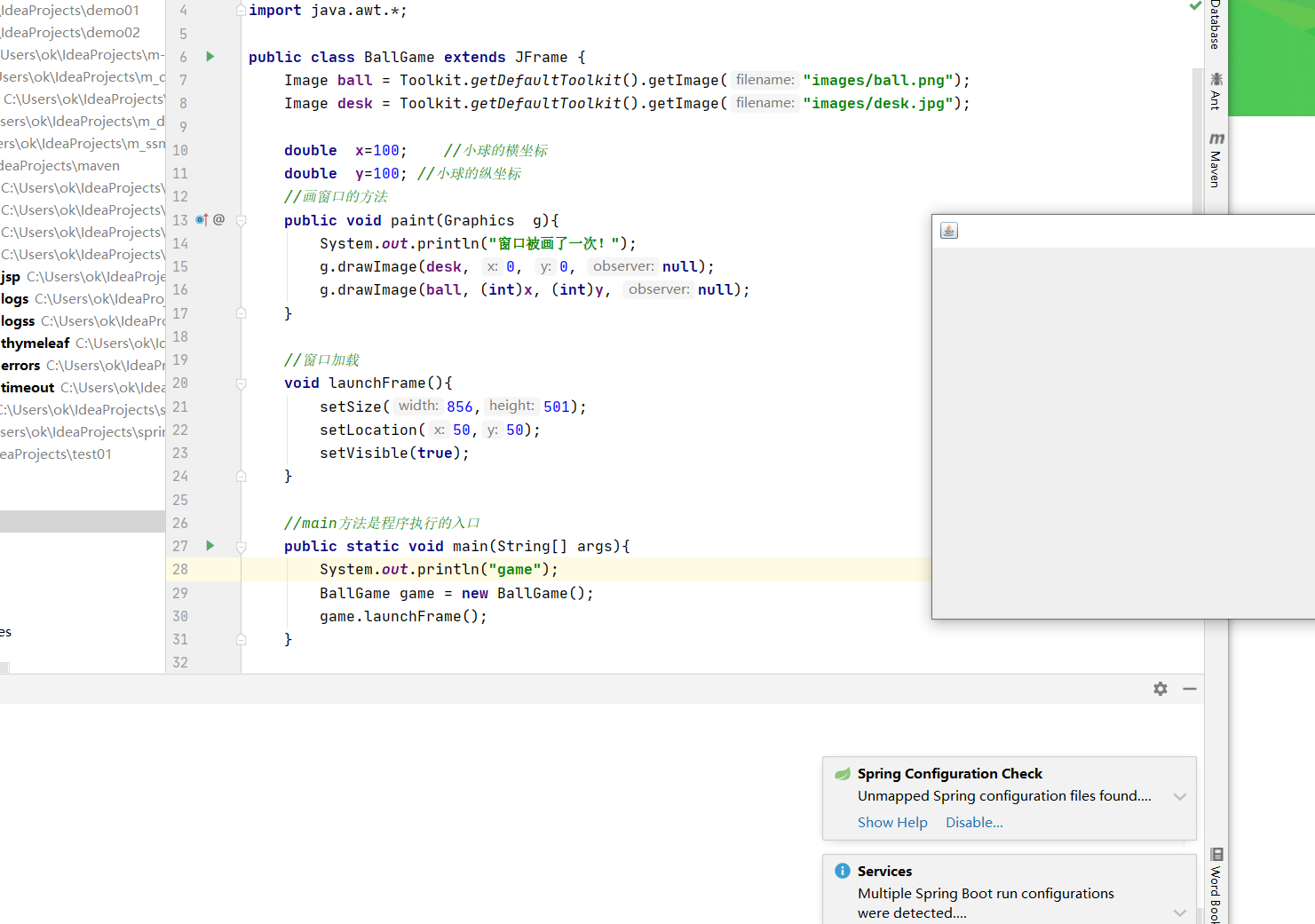Image resolution: width=1315 pixels, height=924 pixels.
Task: Hide the bottom tool window with minus icon
Action: coord(1190,689)
